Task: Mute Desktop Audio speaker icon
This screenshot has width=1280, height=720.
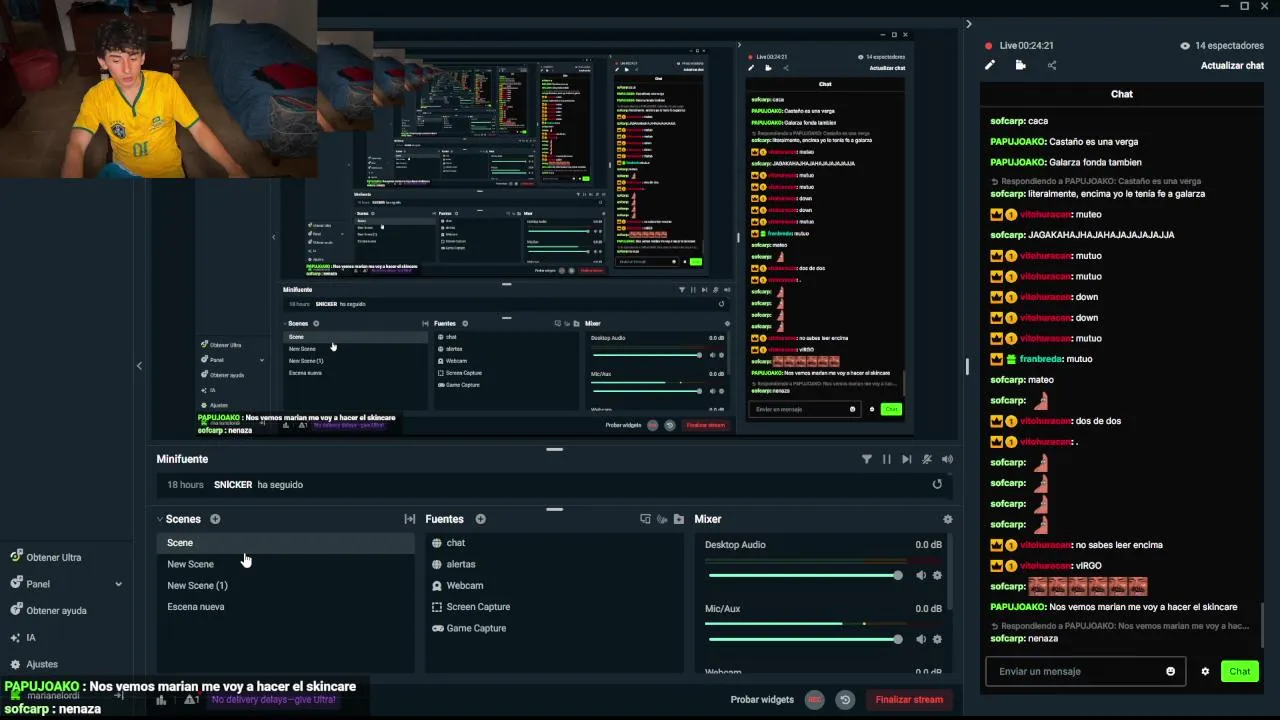Action: tap(921, 575)
